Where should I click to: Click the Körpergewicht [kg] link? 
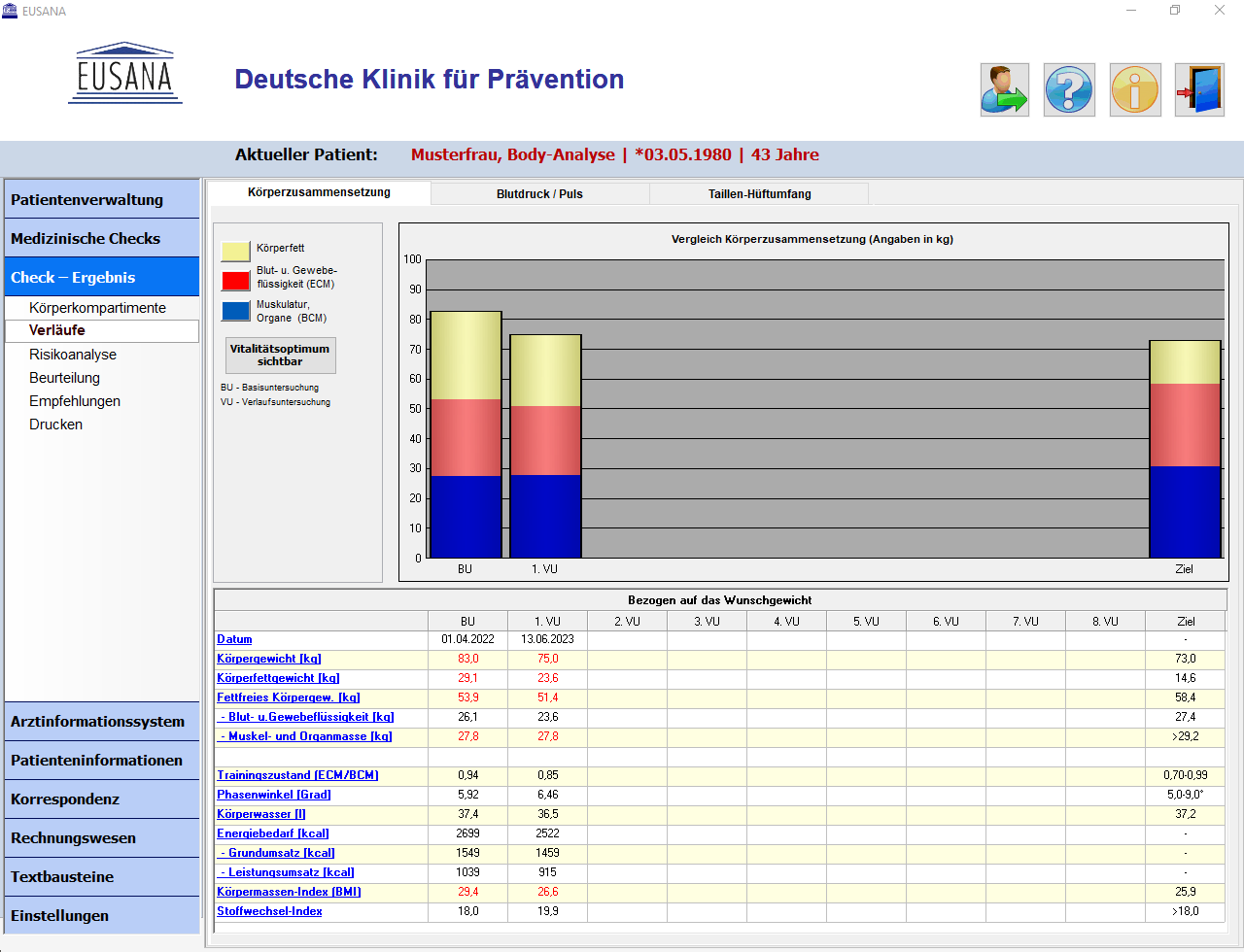tap(269, 659)
